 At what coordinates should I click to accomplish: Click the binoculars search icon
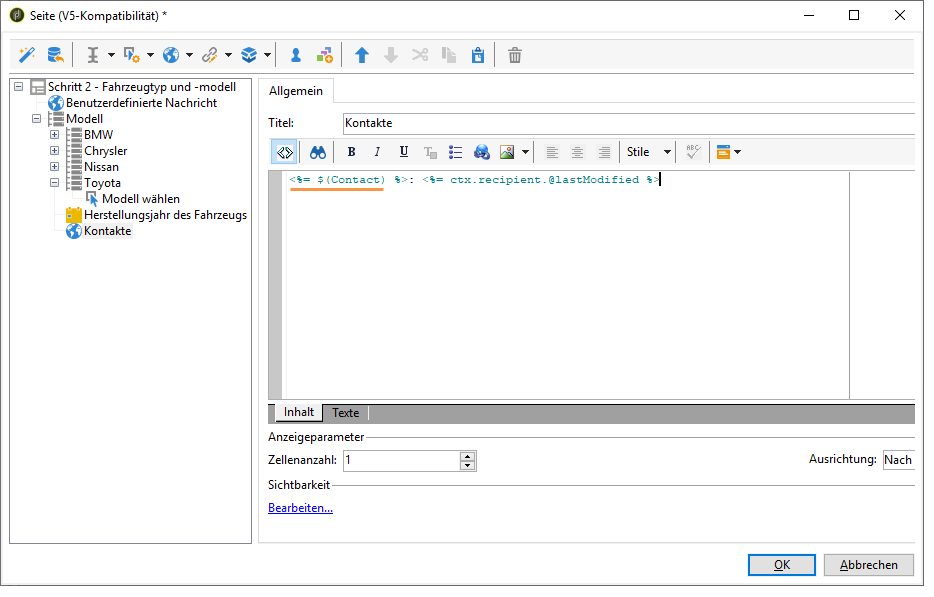pyautogui.click(x=317, y=153)
